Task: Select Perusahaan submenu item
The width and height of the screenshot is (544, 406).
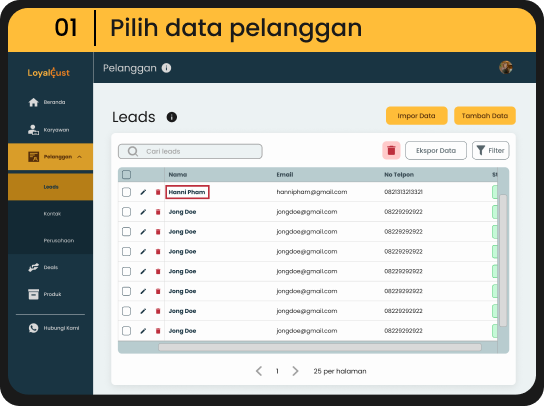Action: click(59, 240)
